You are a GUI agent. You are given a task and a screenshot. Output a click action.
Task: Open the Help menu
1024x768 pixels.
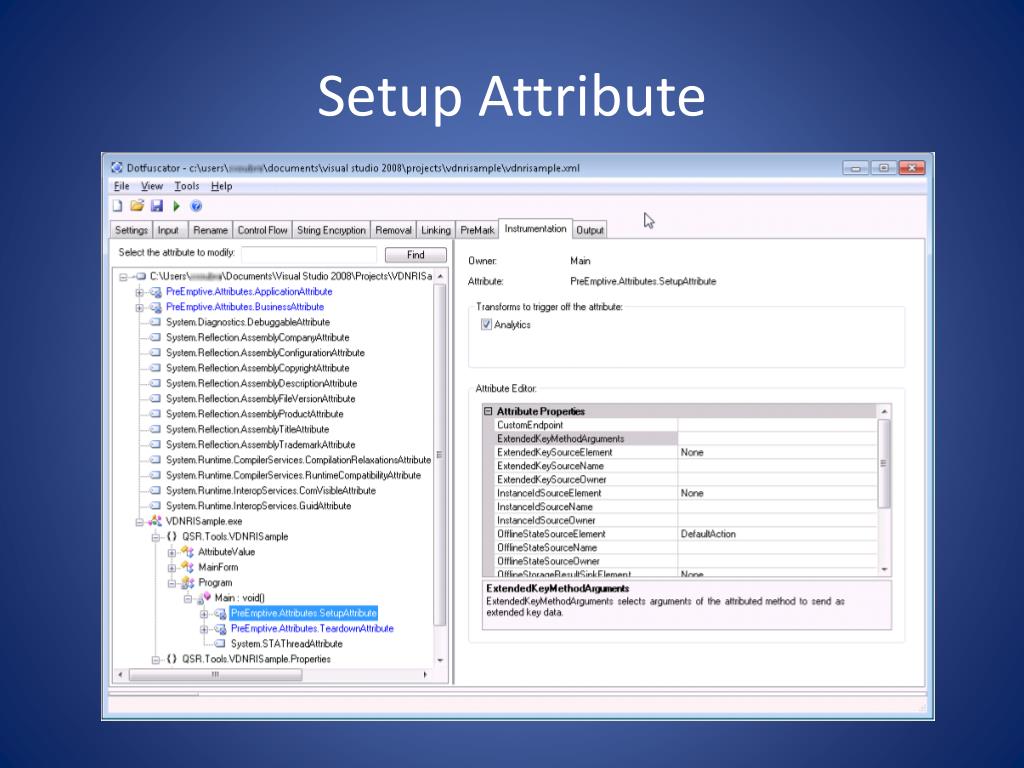click(221, 186)
